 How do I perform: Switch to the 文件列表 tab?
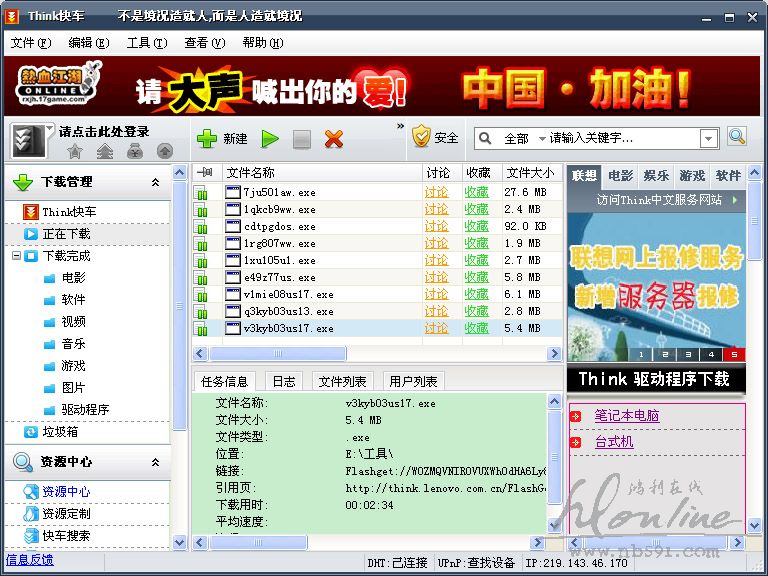[x=342, y=381]
